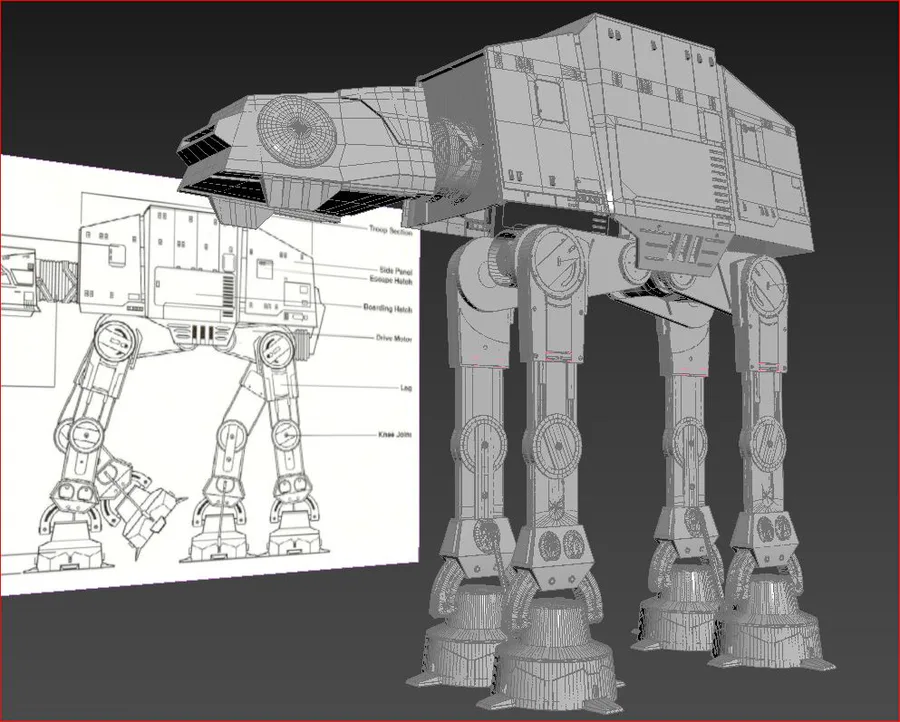
Task: Click the 'Boarding Hatch' label on blueprint
Action: 387,309
